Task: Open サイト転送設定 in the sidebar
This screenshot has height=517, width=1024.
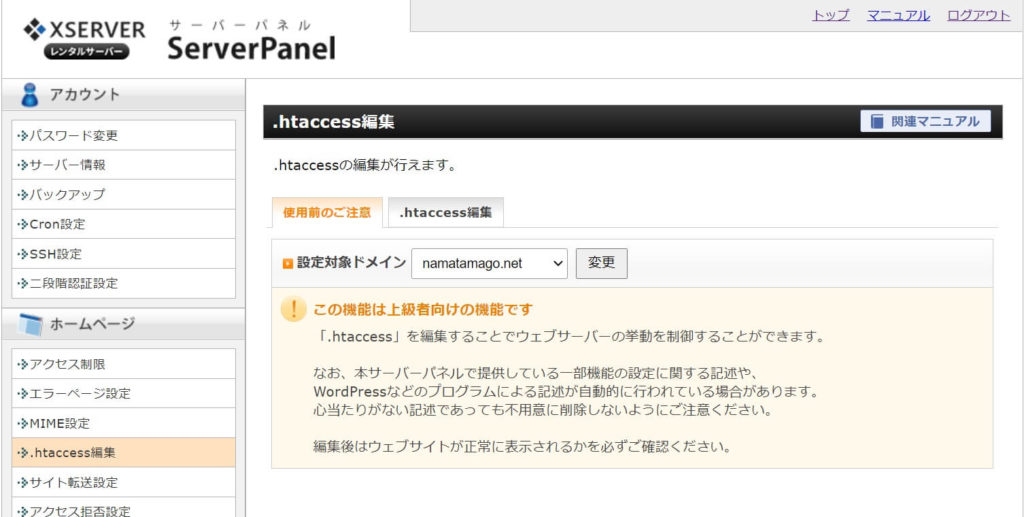Action: [x=123, y=482]
